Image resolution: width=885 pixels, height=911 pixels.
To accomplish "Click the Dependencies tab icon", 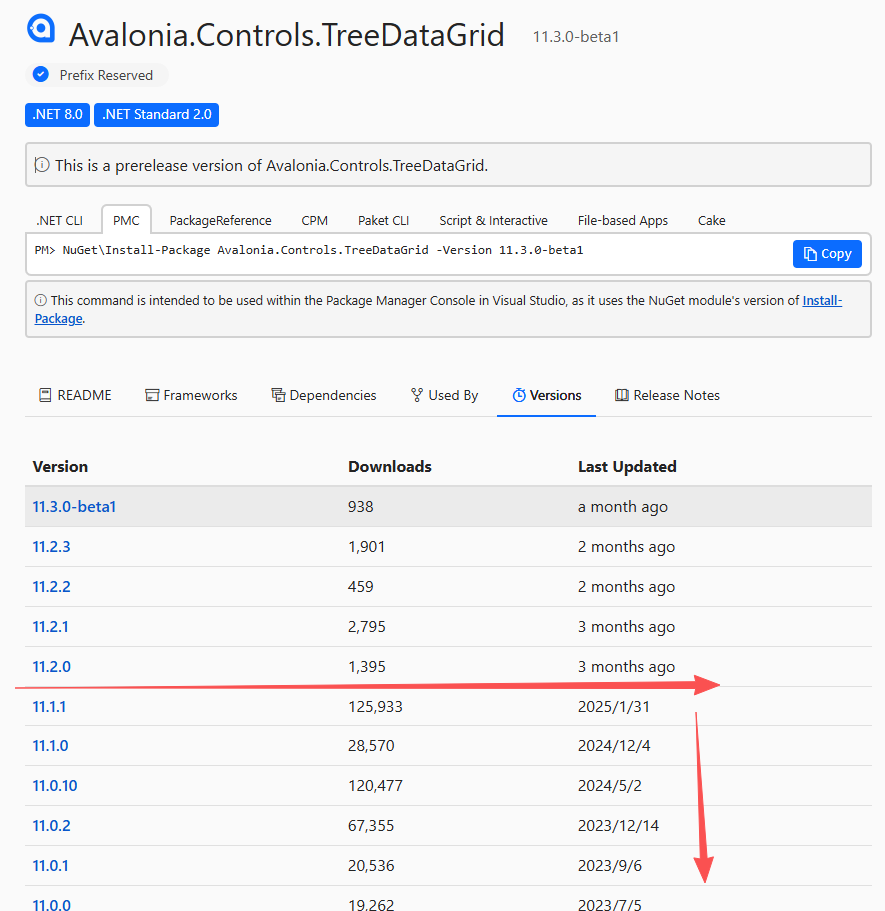I will coord(278,395).
